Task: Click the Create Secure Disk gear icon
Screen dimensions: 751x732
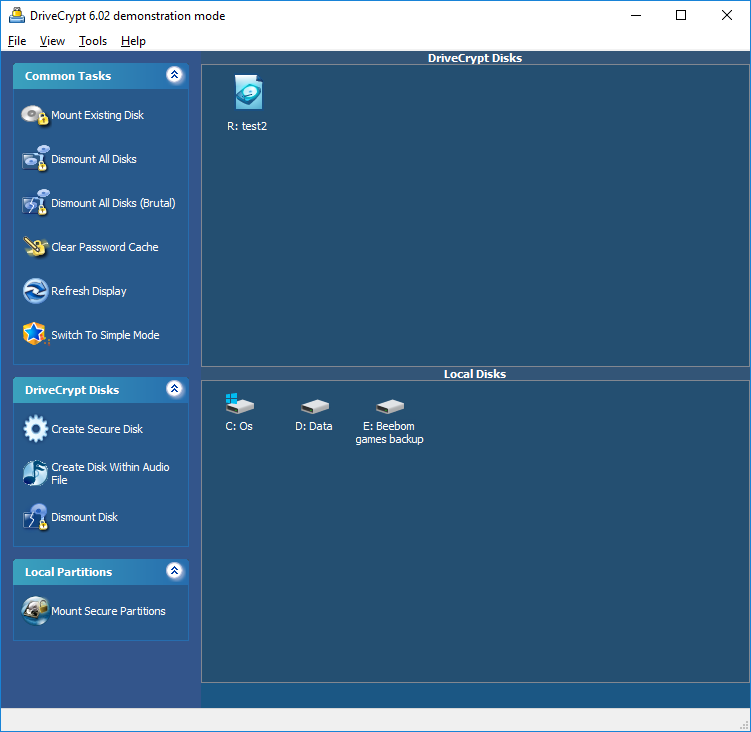Action: click(35, 429)
